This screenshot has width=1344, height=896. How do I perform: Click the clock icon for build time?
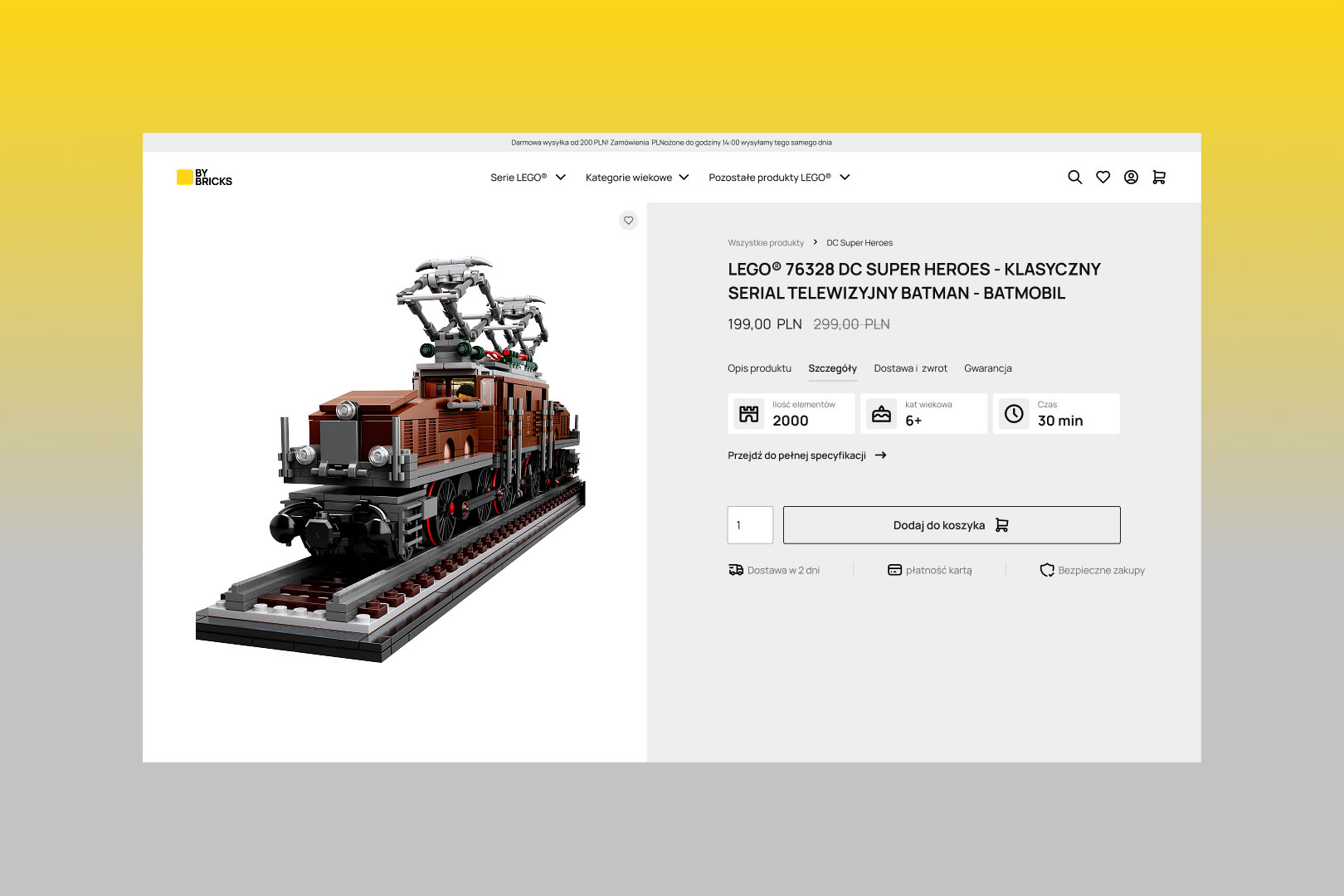tap(1014, 413)
